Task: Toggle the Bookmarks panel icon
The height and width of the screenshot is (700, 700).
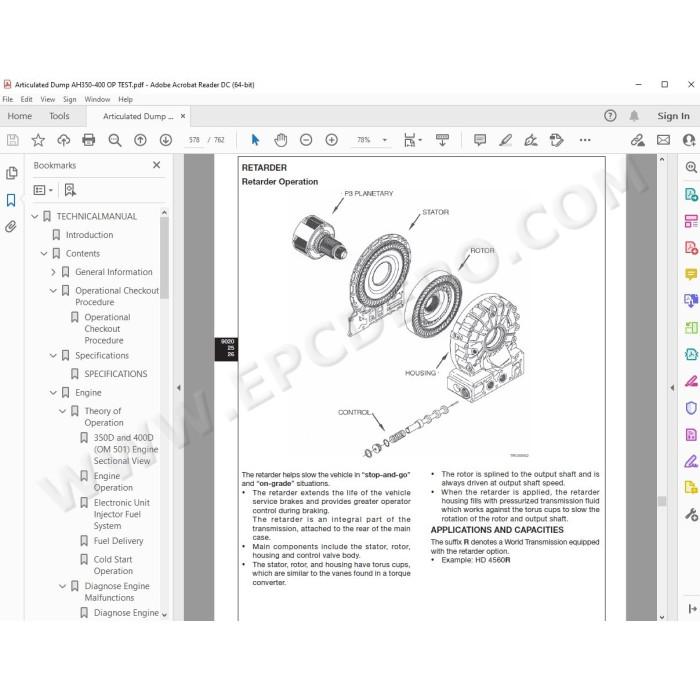Action: tap(11, 200)
